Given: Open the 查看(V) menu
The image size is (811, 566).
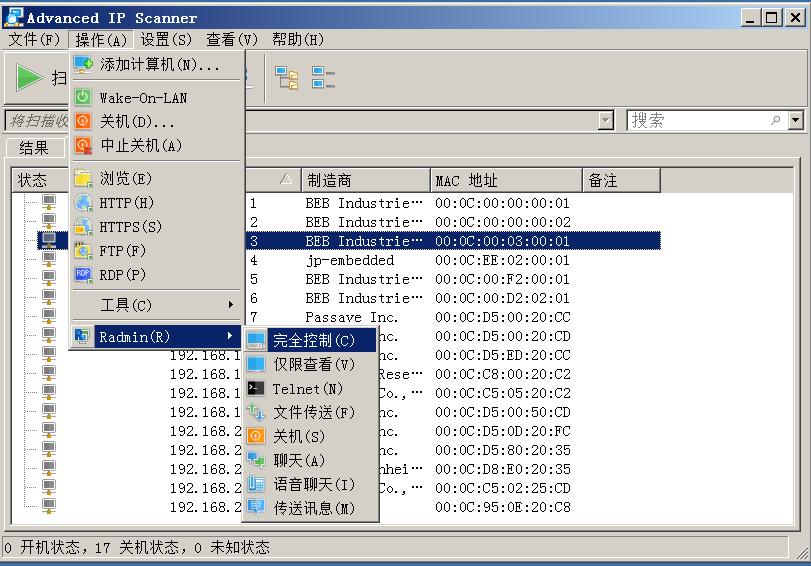Looking at the screenshot, I should 232,39.
